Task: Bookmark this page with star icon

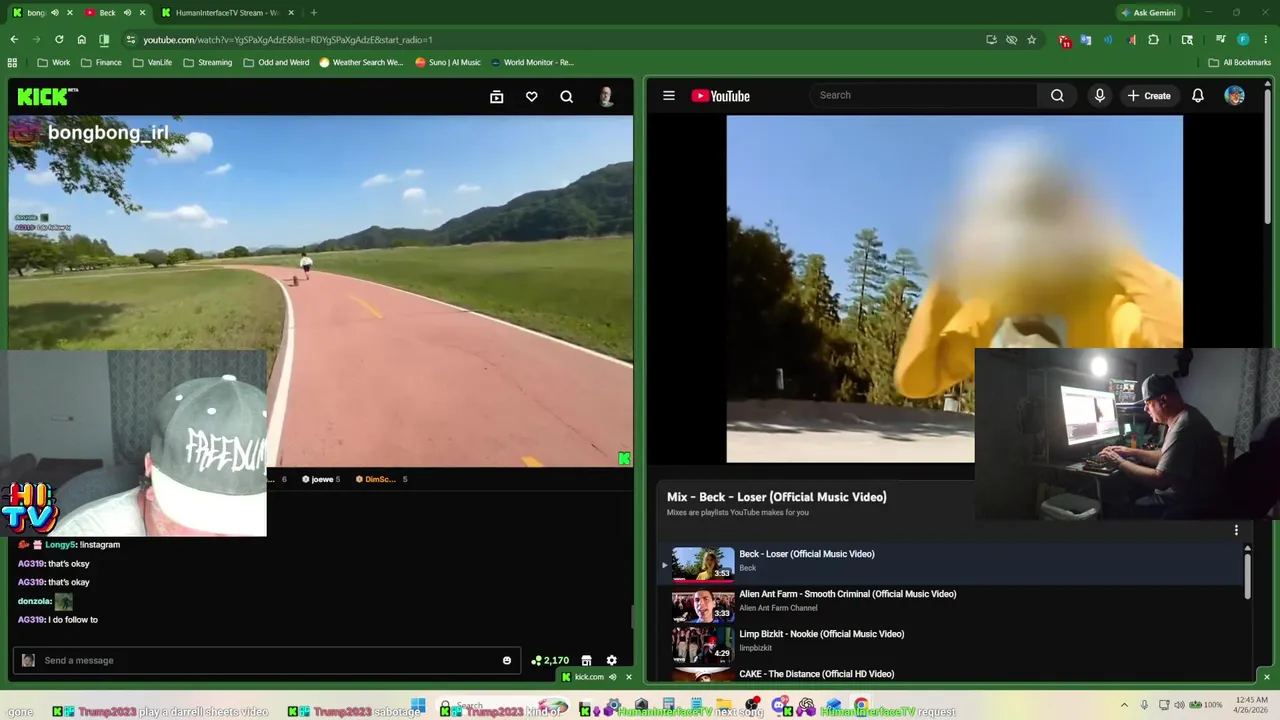Action: tap(1032, 40)
